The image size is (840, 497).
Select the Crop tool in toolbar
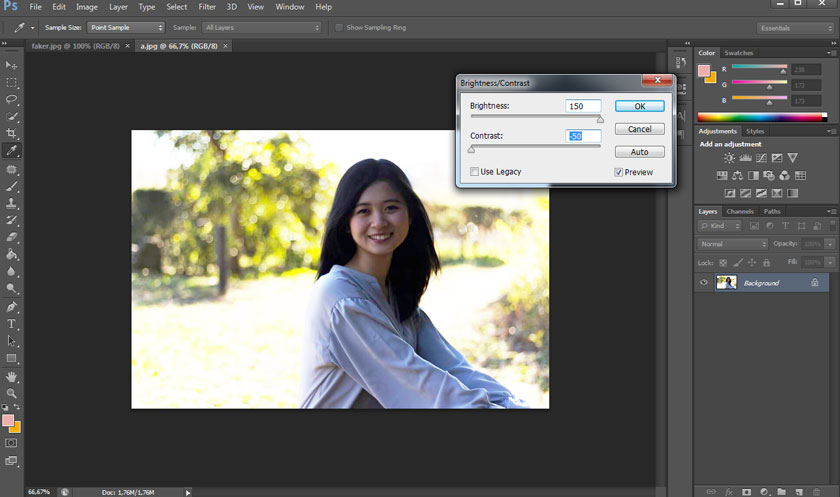(12, 133)
